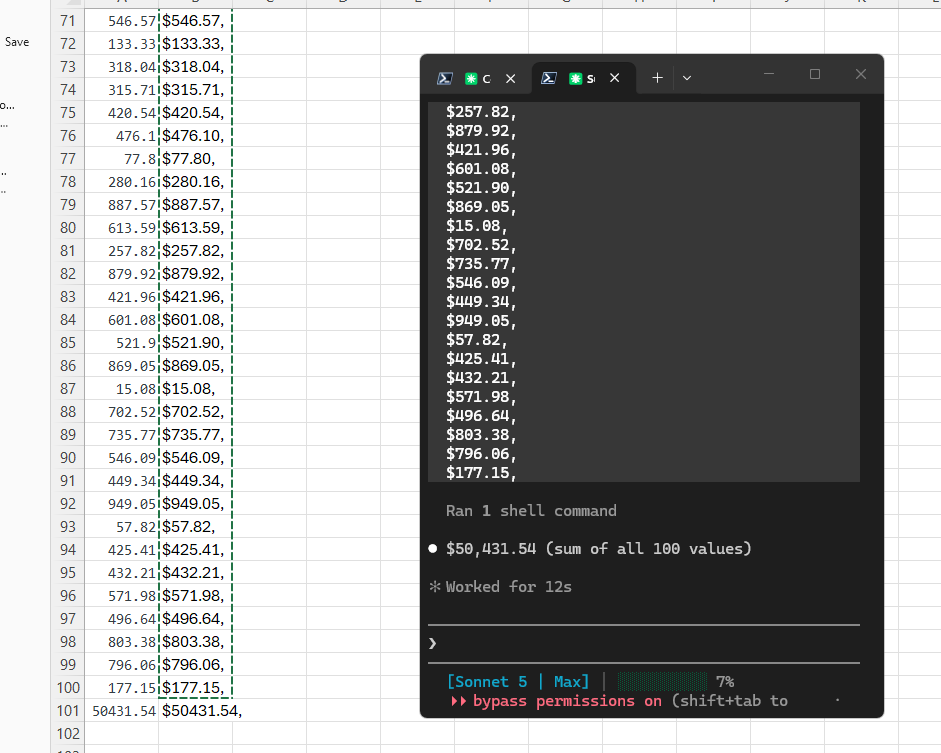Select cell with $613.59, in row 80
941x753 pixels.
point(195,228)
